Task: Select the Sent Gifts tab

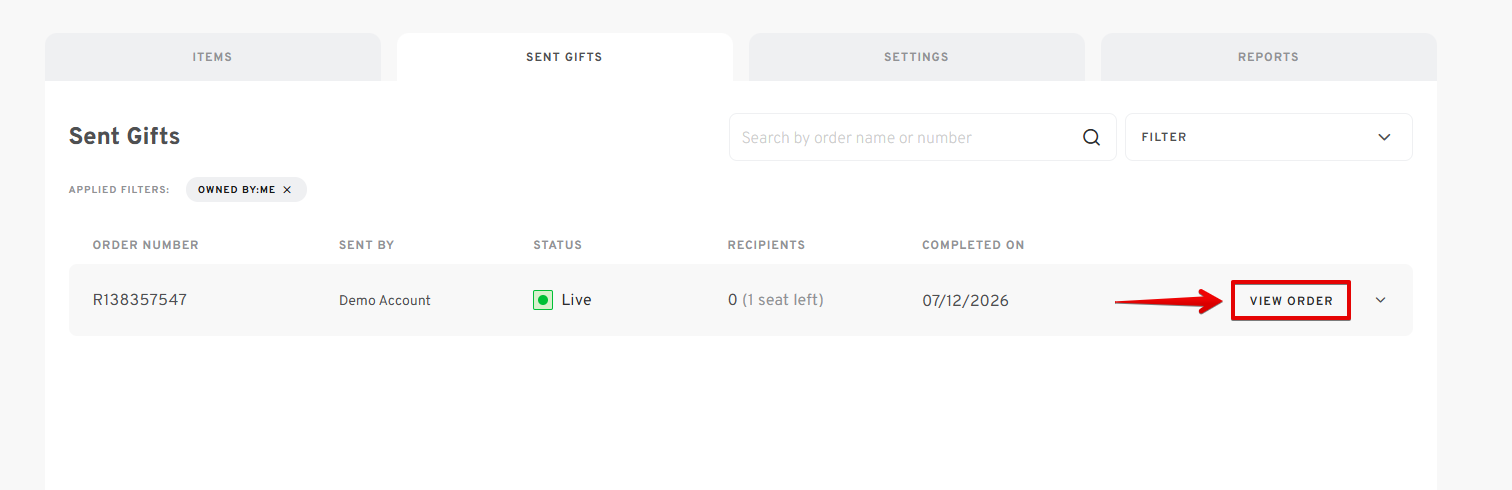Action: tap(564, 57)
